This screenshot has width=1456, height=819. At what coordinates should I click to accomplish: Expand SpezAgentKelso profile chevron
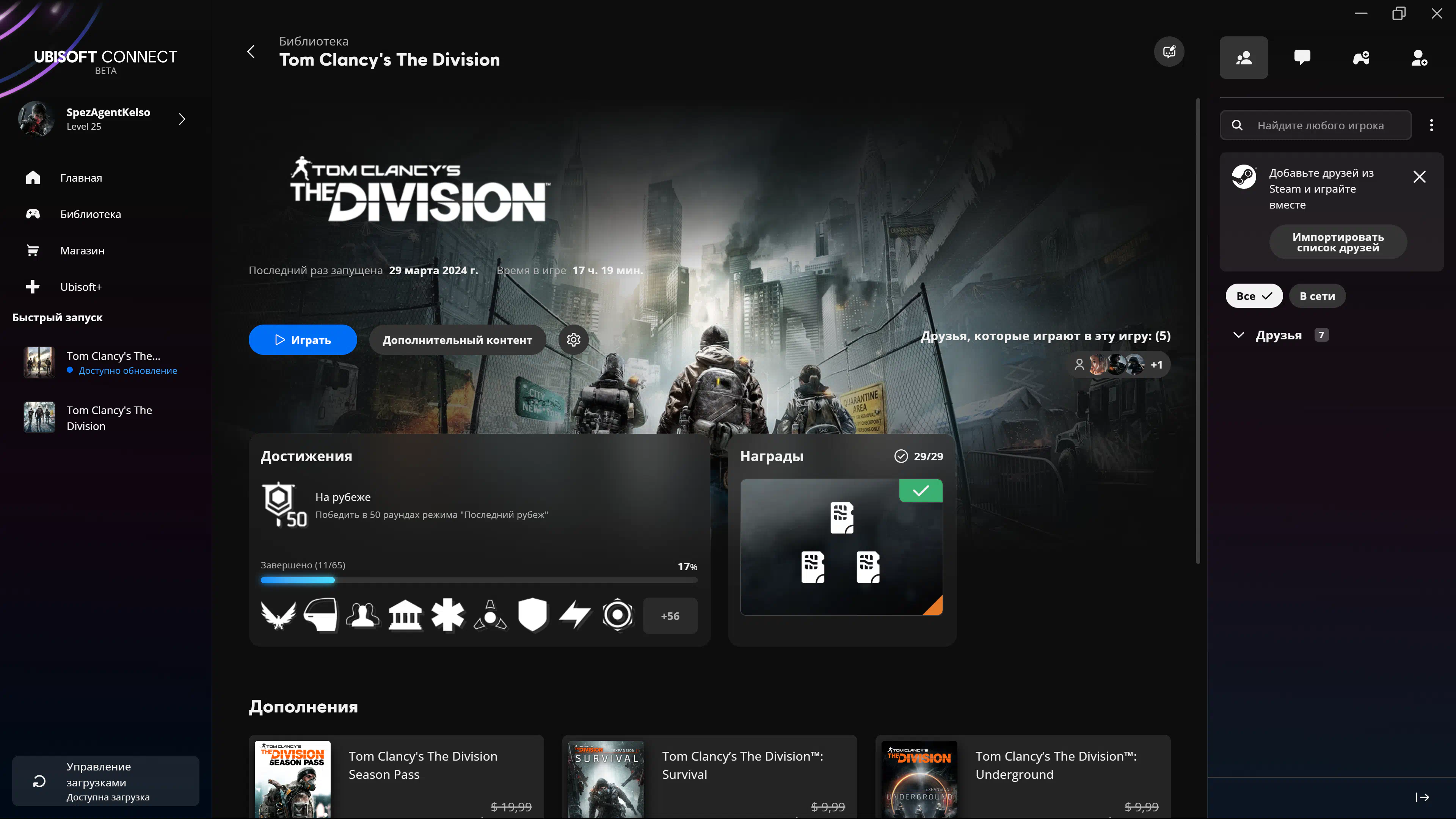pyautogui.click(x=182, y=119)
